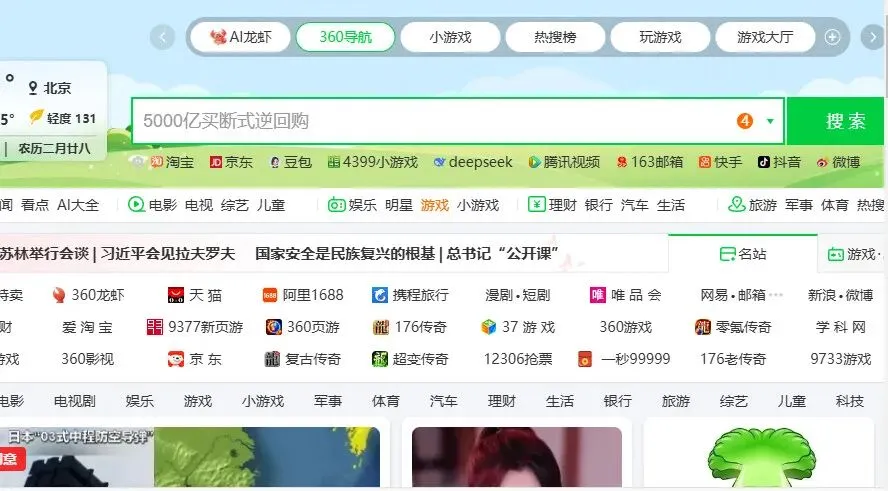
Task: Open the 抖音 shortcut
Action: pos(779,163)
